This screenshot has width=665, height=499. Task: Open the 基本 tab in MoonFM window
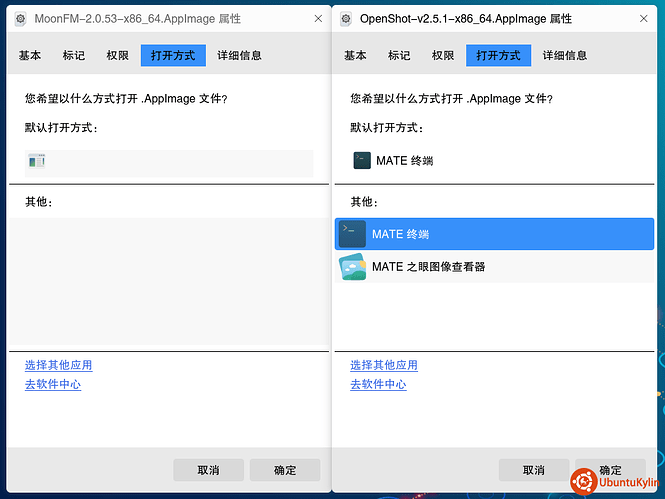[x=30, y=56]
